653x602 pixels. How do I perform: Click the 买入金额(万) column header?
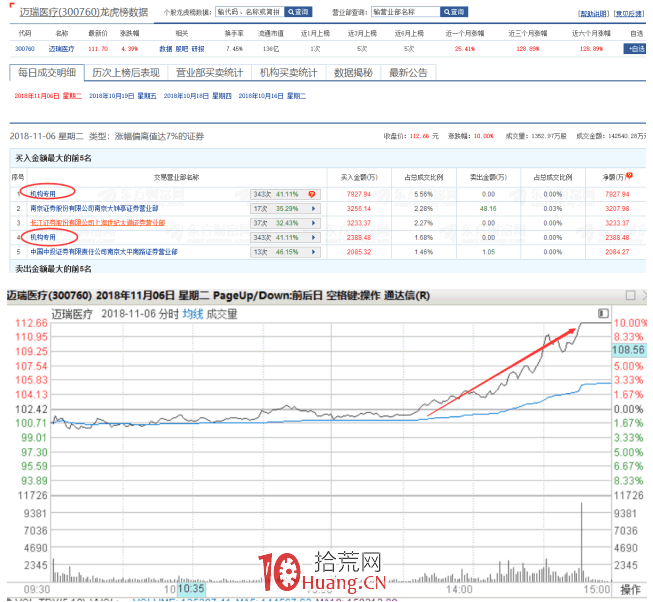tap(359, 178)
